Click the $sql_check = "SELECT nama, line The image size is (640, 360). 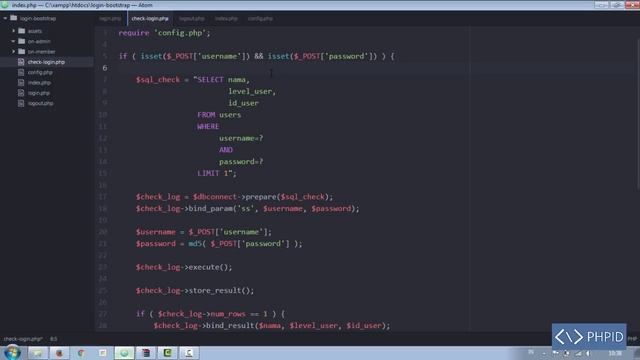click(193, 80)
